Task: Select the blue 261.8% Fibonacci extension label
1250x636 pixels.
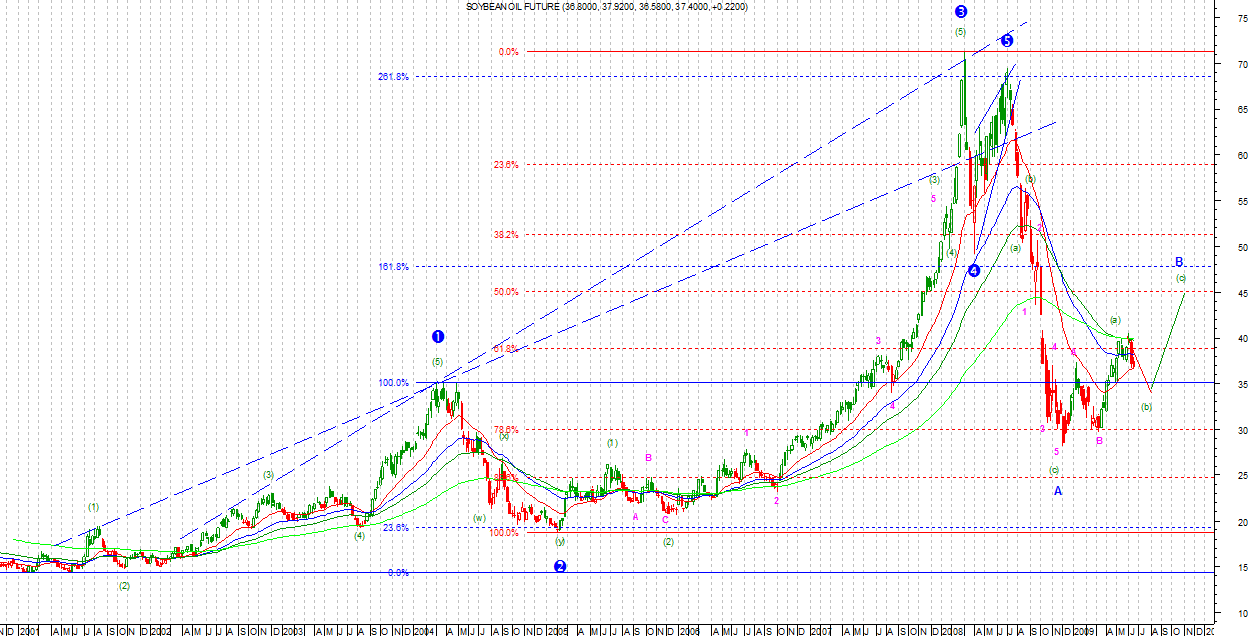Action: pyautogui.click(x=393, y=77)
